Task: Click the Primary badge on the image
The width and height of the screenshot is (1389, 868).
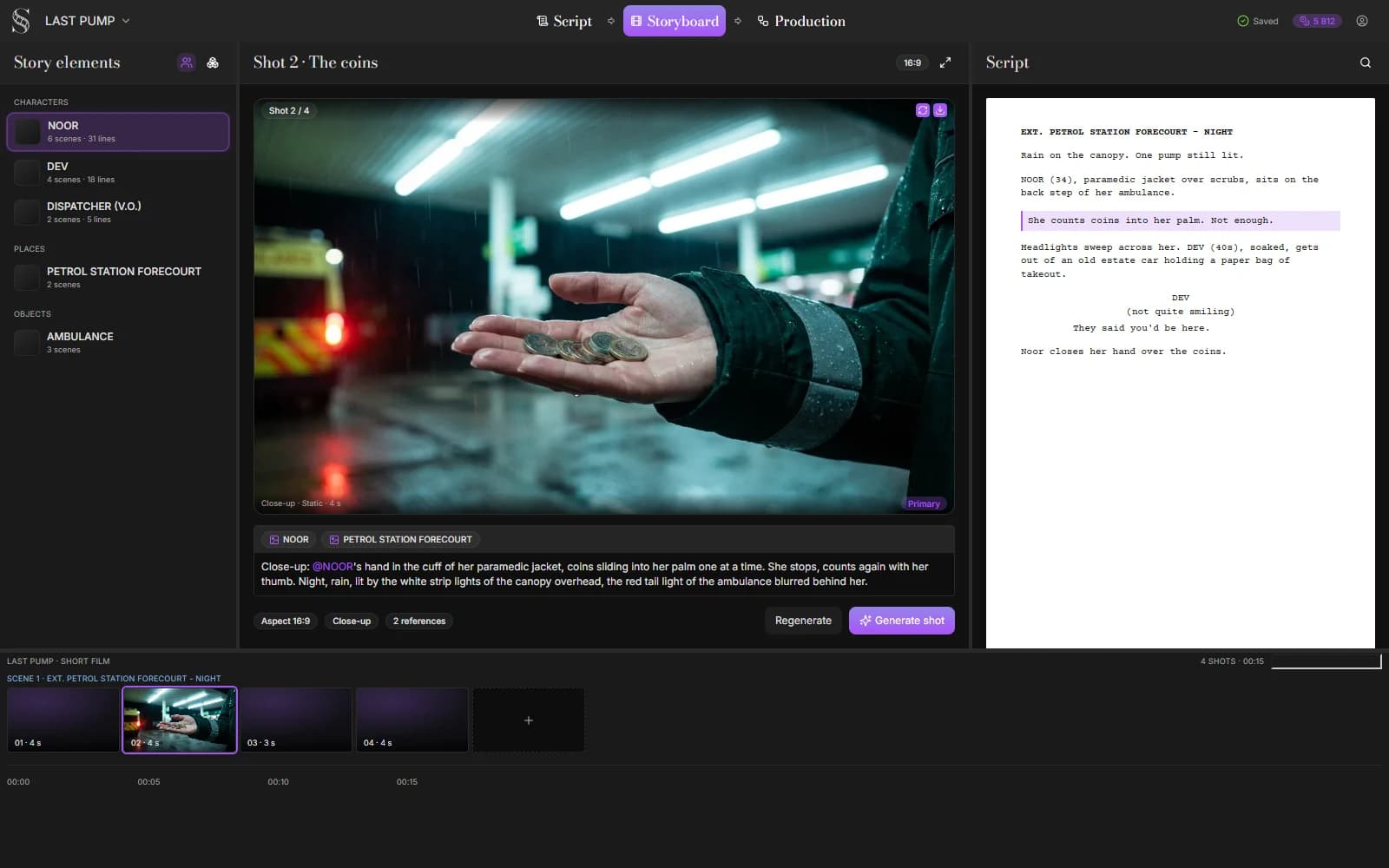Action: pos(924,503)
